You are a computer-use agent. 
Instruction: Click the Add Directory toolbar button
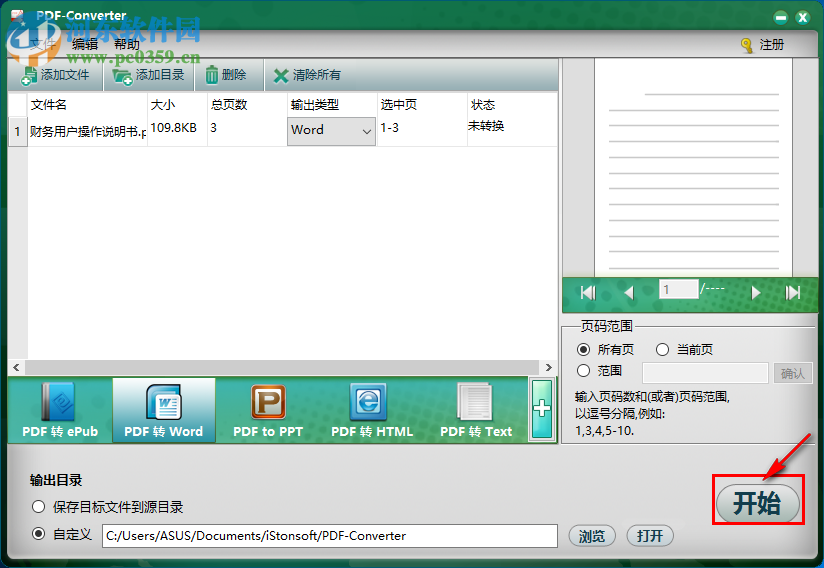pos(149,75)
